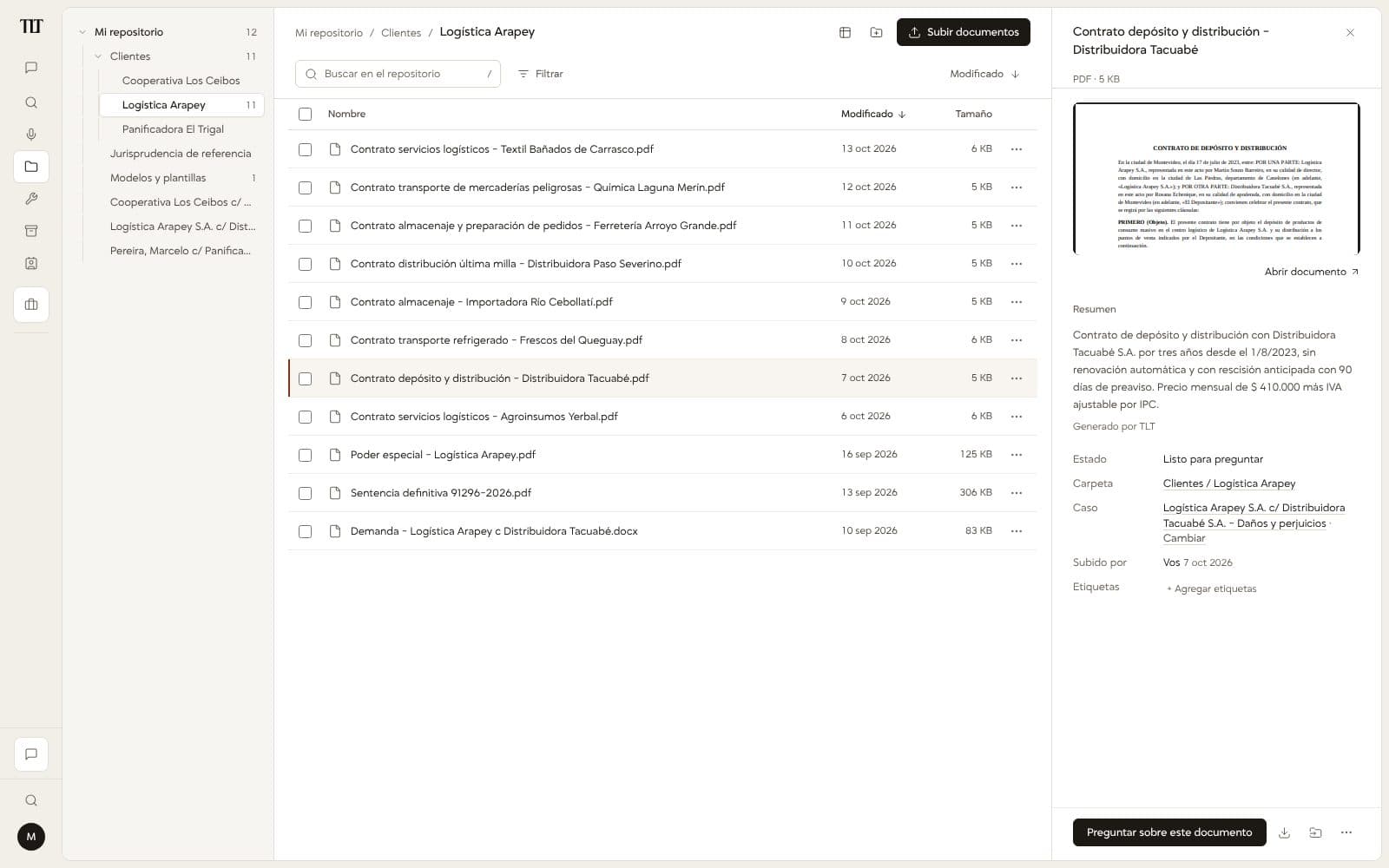
Task: Click the Buscar en el repositorio search field
Action: coord(398,74)
